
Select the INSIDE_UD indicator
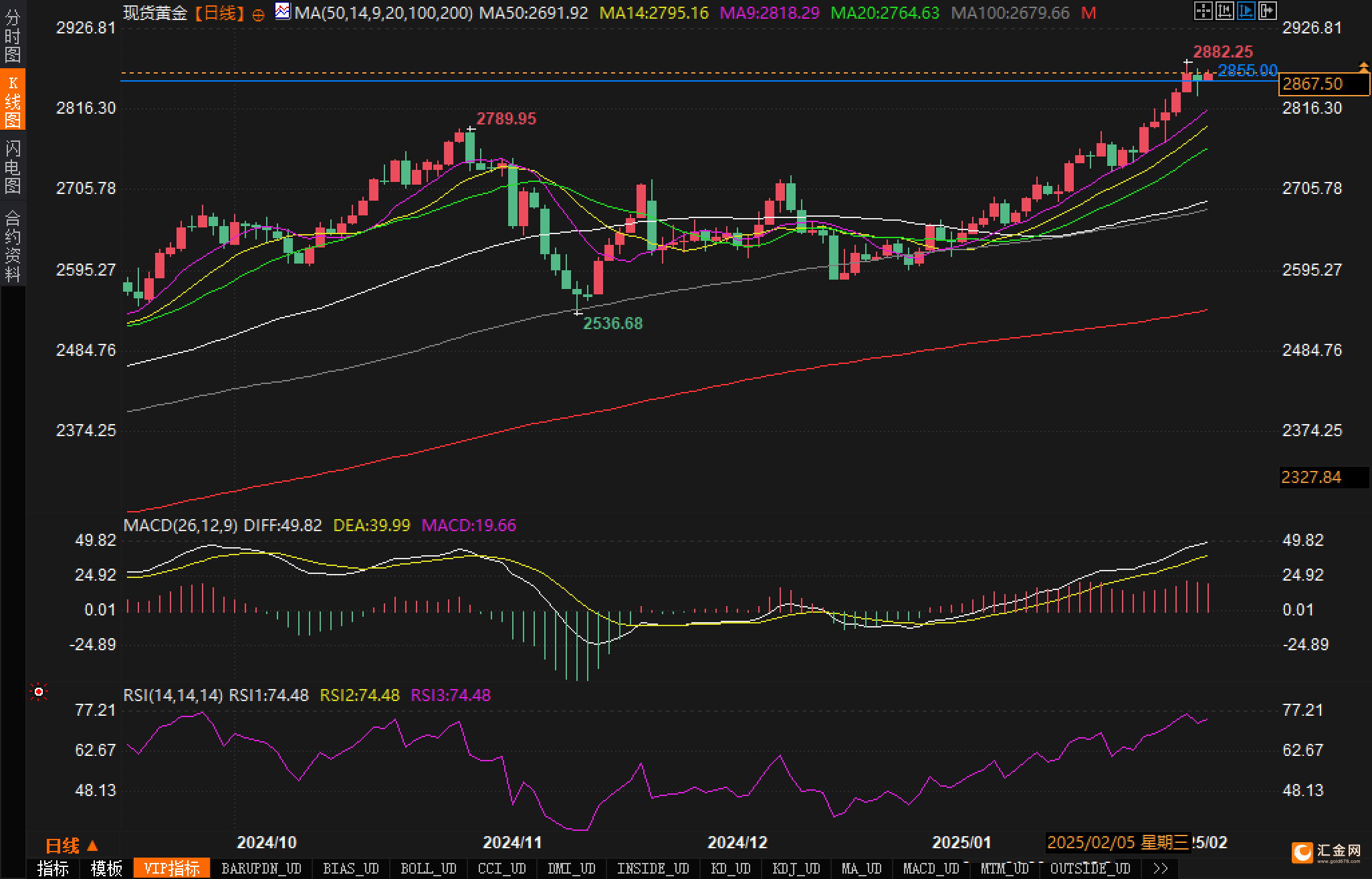tap(653, 868)
